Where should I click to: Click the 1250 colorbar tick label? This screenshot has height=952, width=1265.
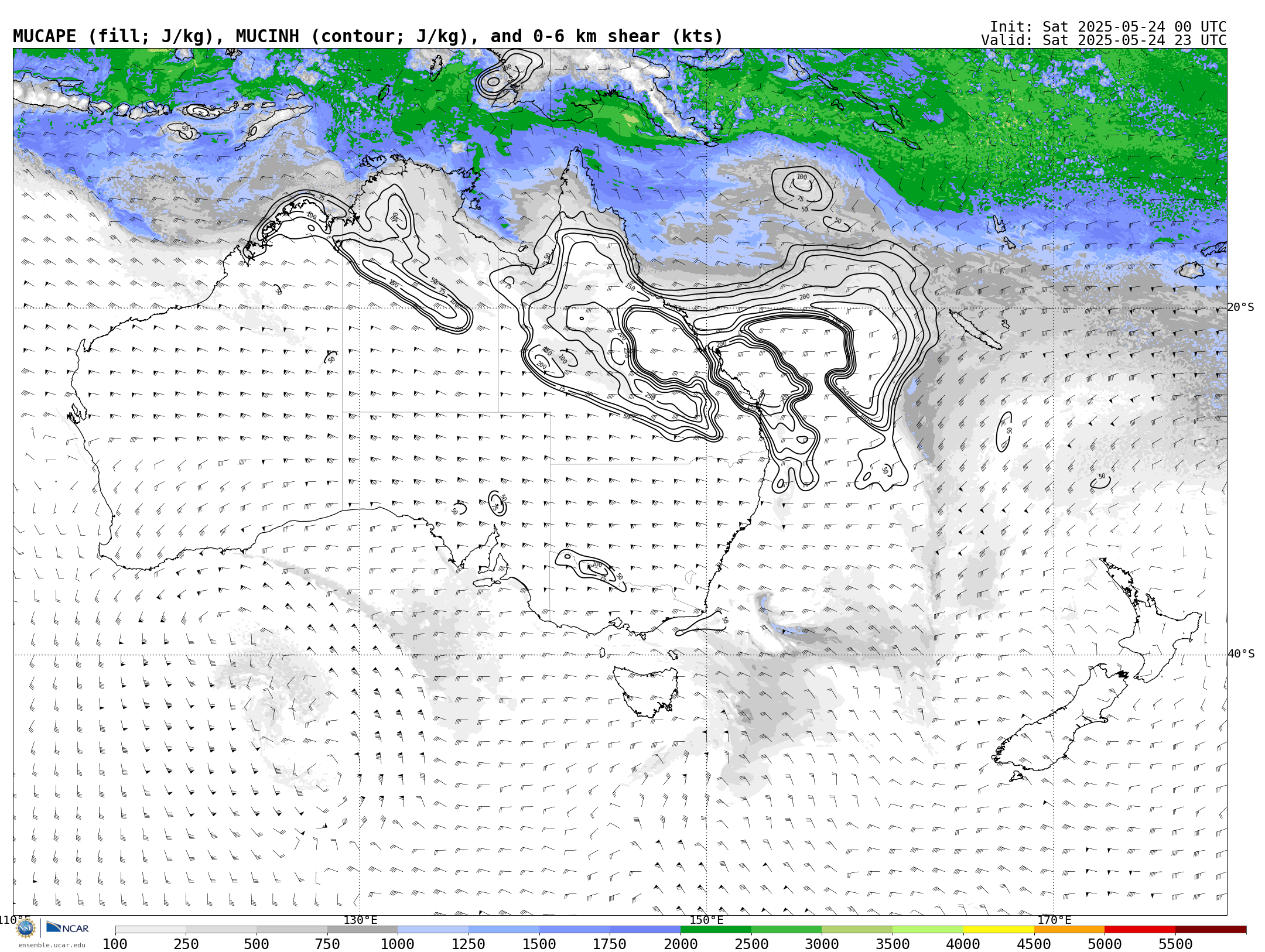pos(469,944)
